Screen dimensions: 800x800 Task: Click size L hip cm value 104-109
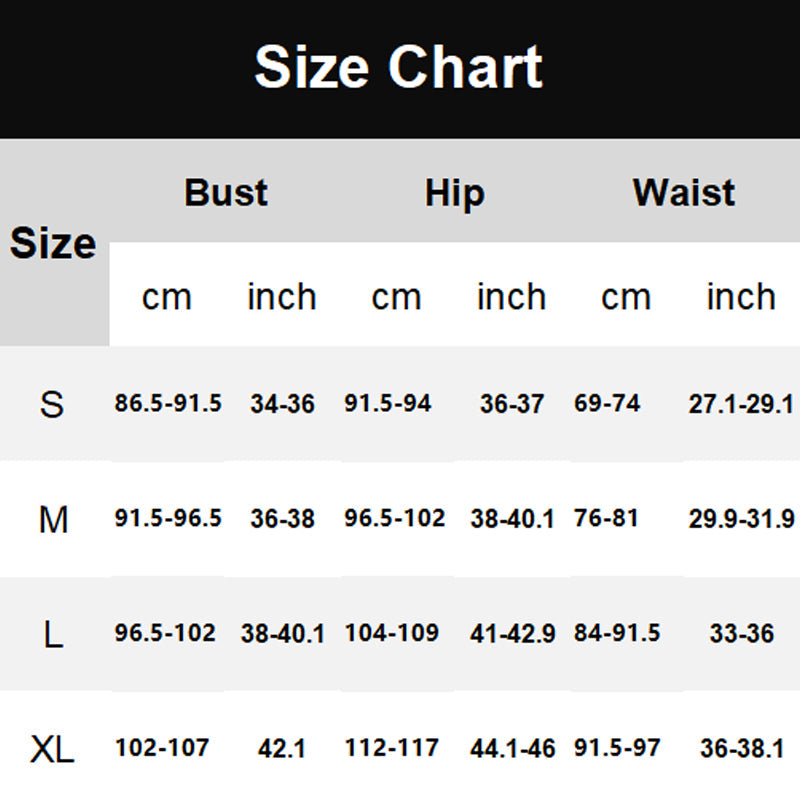(x=392, y=633)
